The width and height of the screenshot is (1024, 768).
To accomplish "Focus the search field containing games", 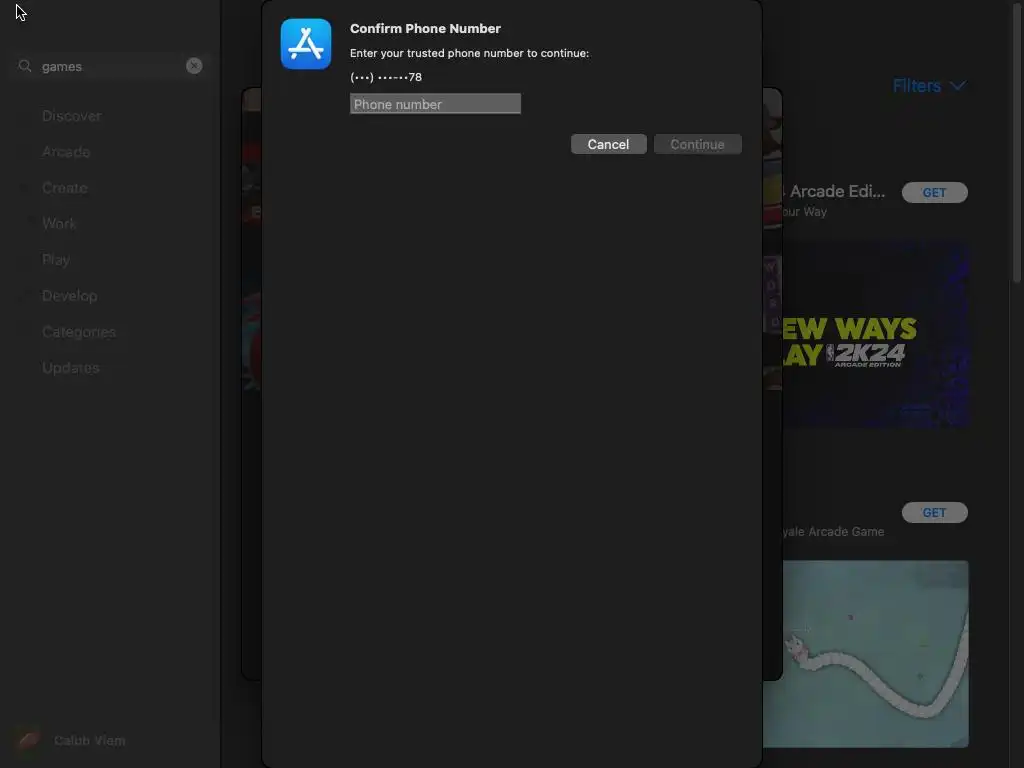I will point(111,66).
